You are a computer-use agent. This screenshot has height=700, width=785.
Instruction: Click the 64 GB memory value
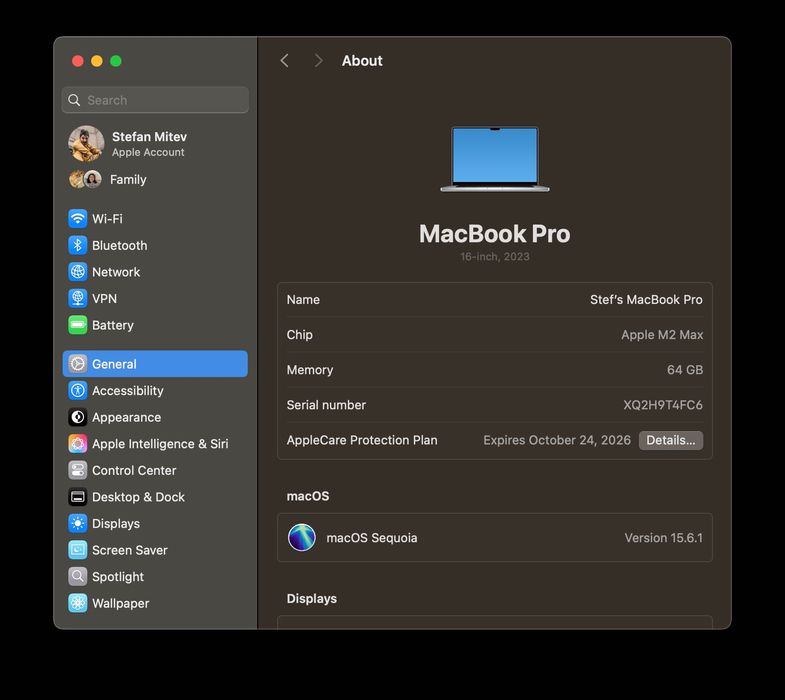click(685, 370)
